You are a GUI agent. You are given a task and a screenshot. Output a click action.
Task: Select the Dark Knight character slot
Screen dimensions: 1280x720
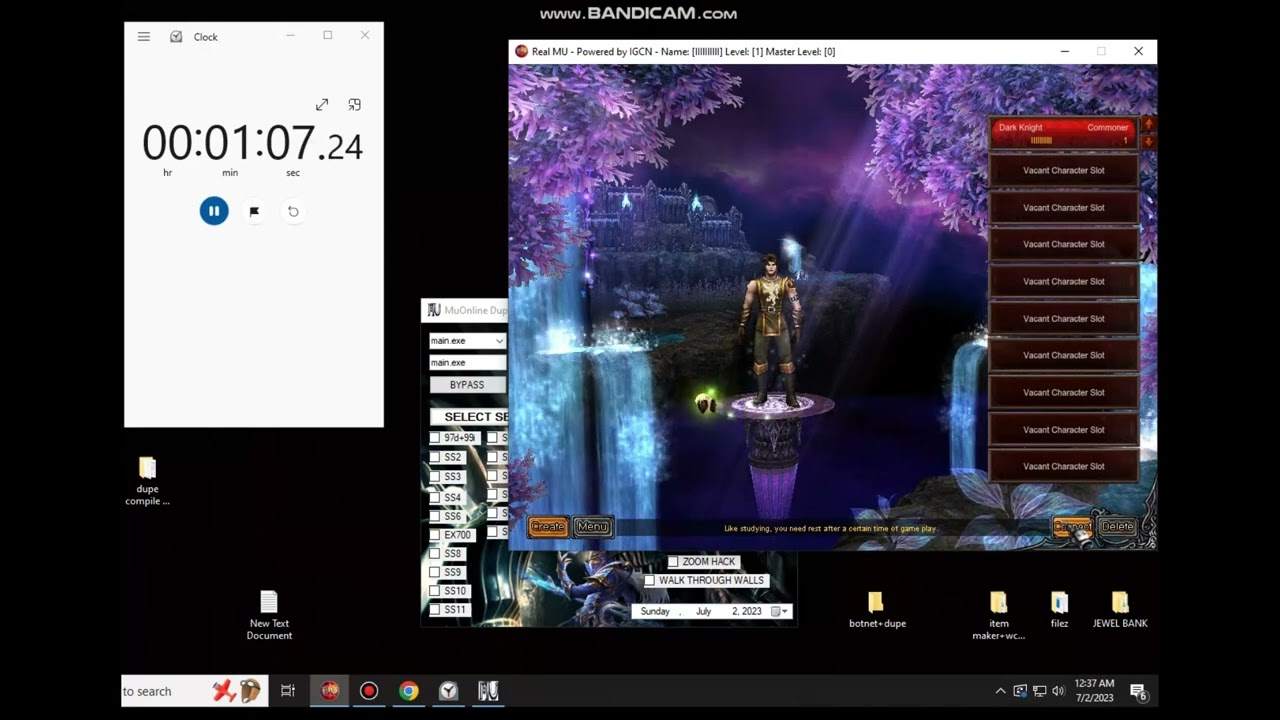pyautogui.click(x=1063, y=133)
